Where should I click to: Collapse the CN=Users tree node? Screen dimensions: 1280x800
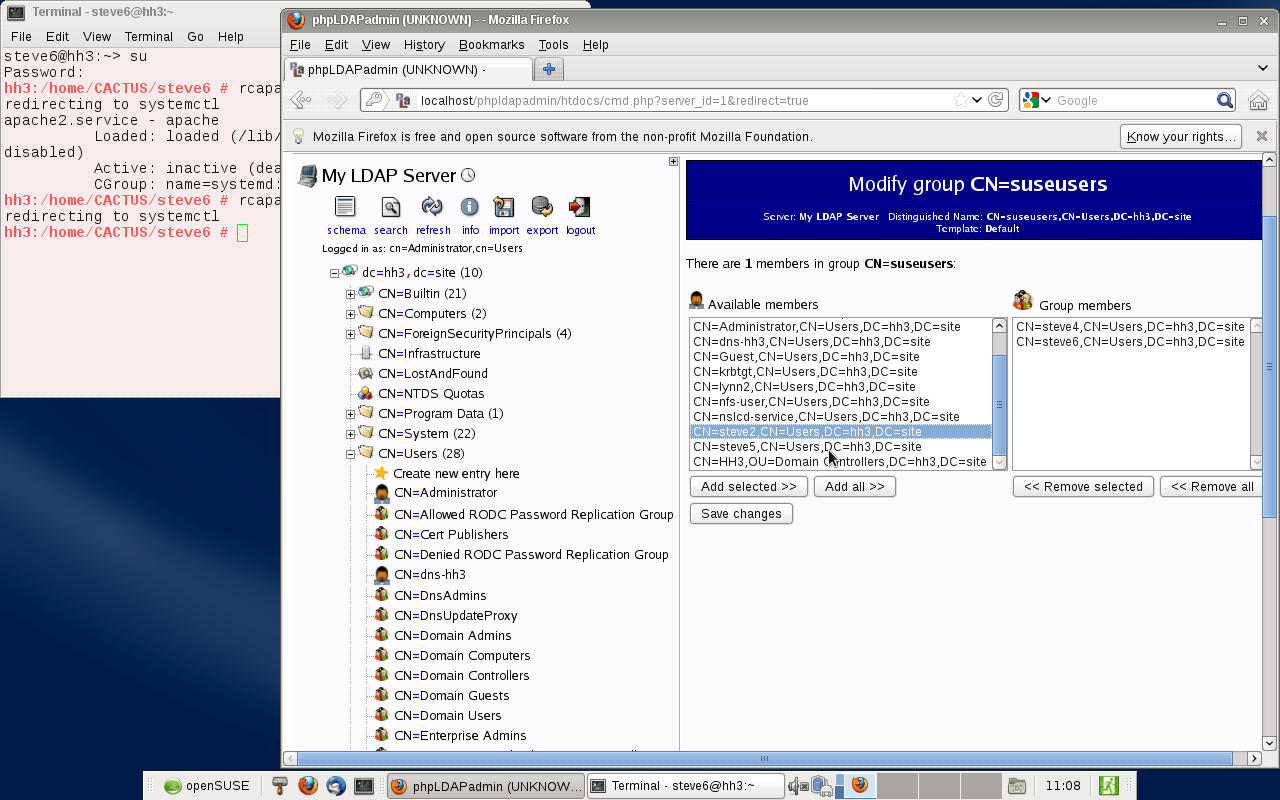(350, 454)
